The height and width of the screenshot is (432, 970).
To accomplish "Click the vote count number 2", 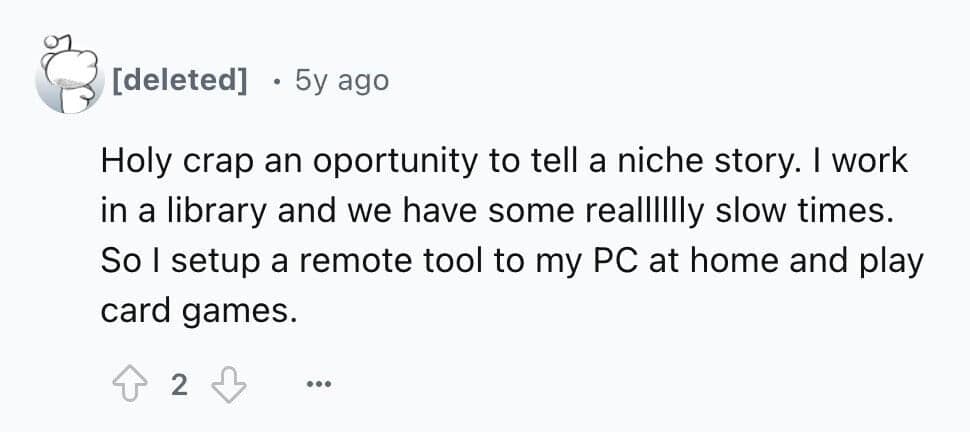I will [178, 384].
